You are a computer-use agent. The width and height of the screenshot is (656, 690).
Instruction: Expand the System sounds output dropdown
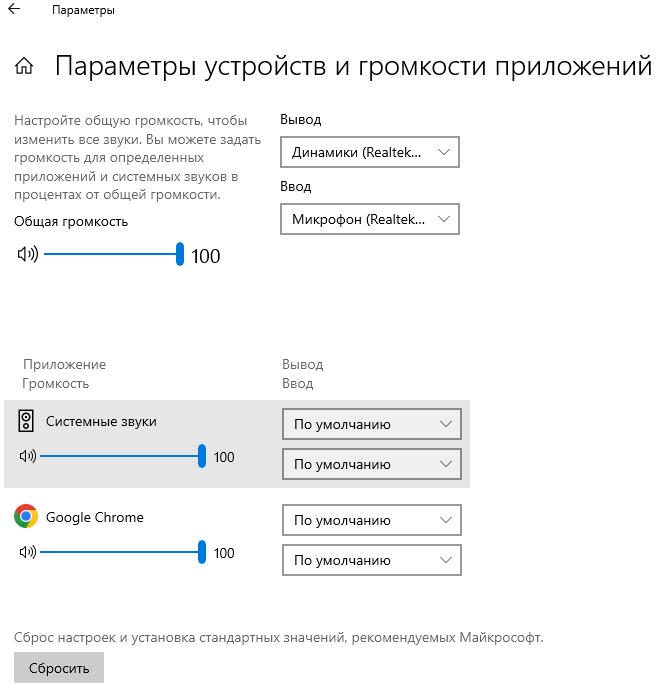pos(372,424)
